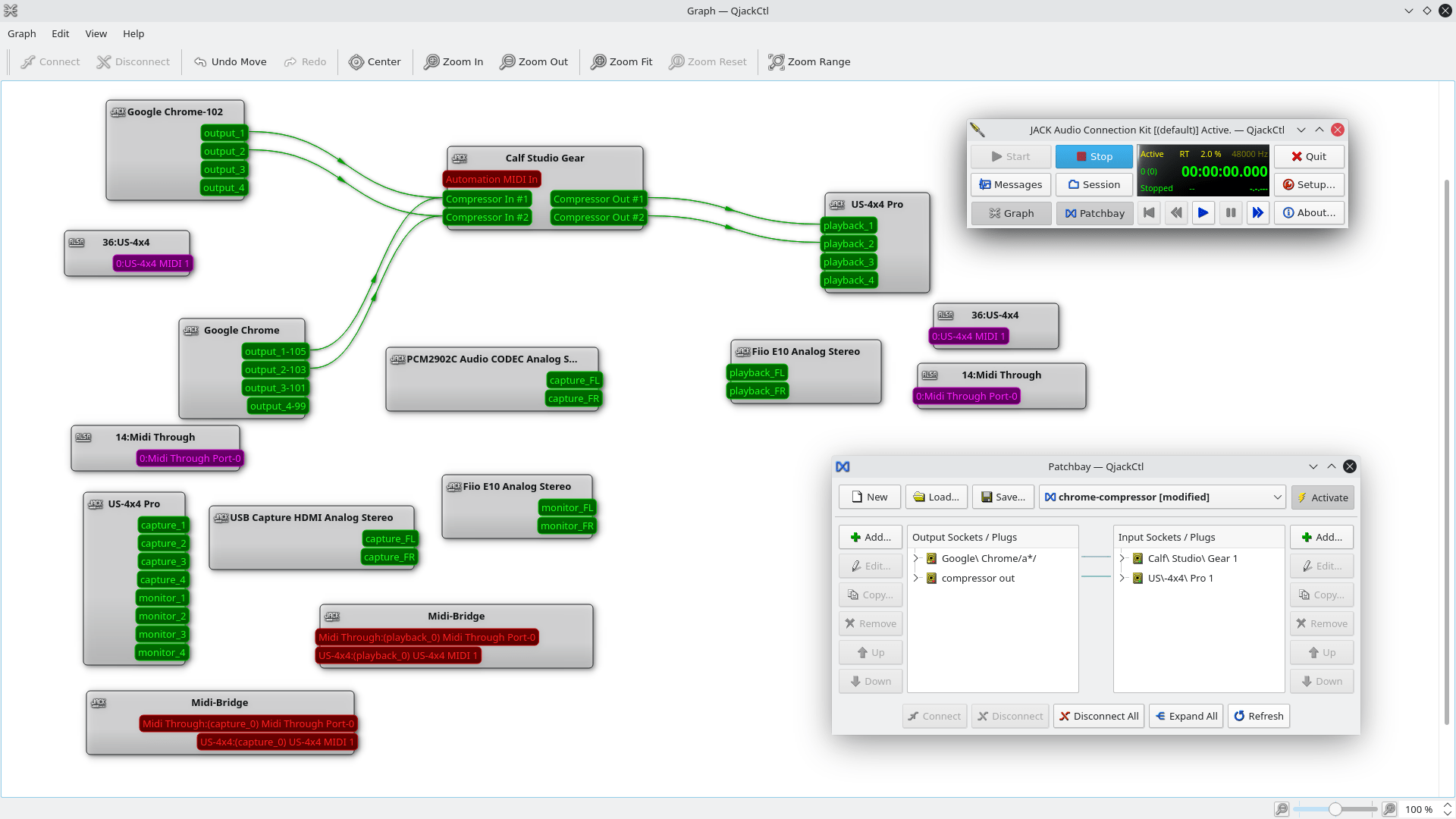Click the 100% zoom value field
1456x819 pixels.
tap(1420, 808)
